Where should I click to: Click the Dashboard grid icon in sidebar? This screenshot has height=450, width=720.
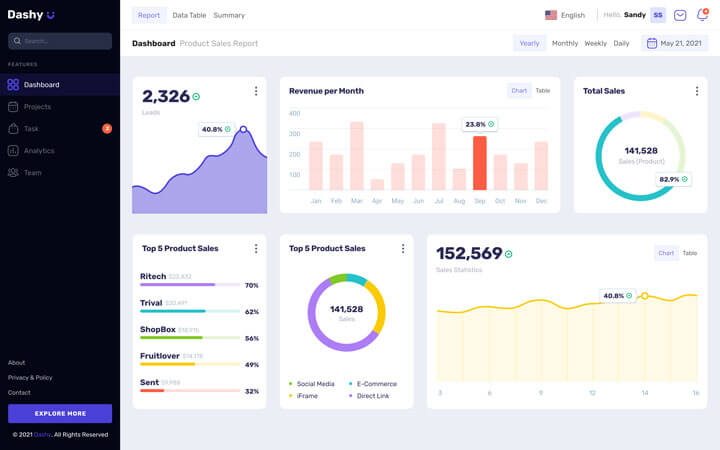pos(13,85)
